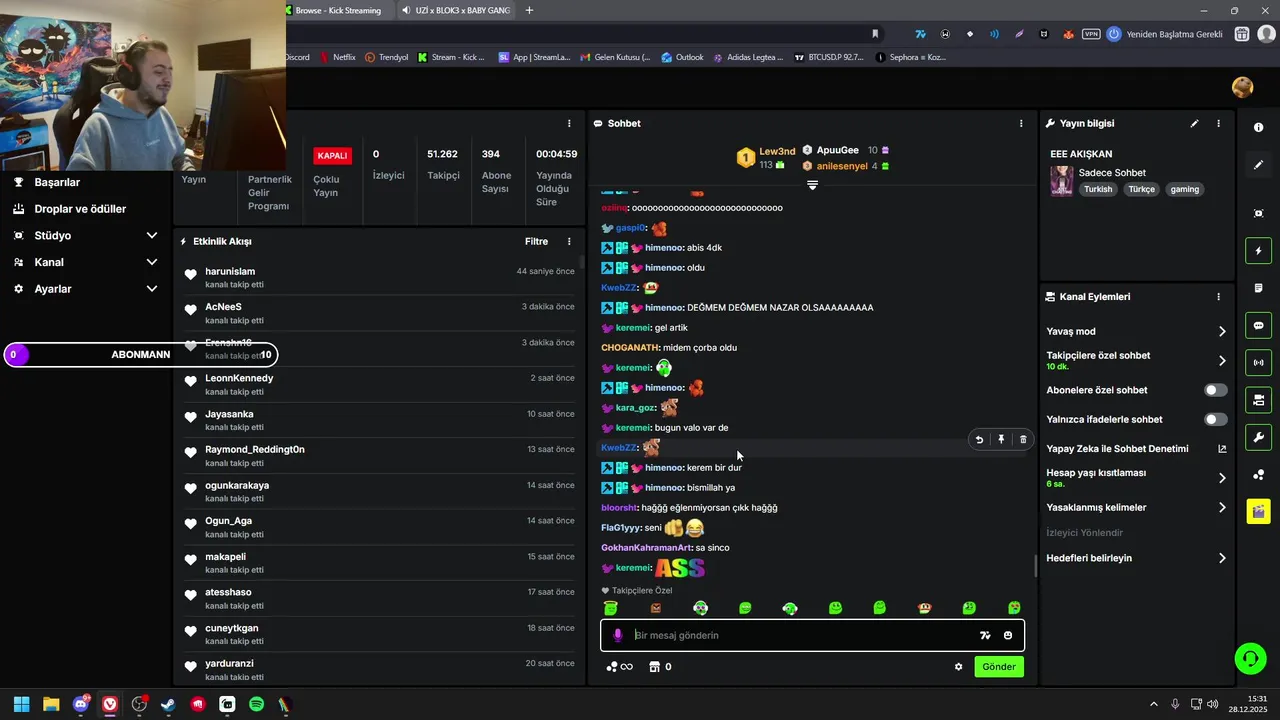This screenshot has width=1280, height=720.
Task: Open Hesap yaşı kısıtlaması options
Action: click(x=1221, y=478)
